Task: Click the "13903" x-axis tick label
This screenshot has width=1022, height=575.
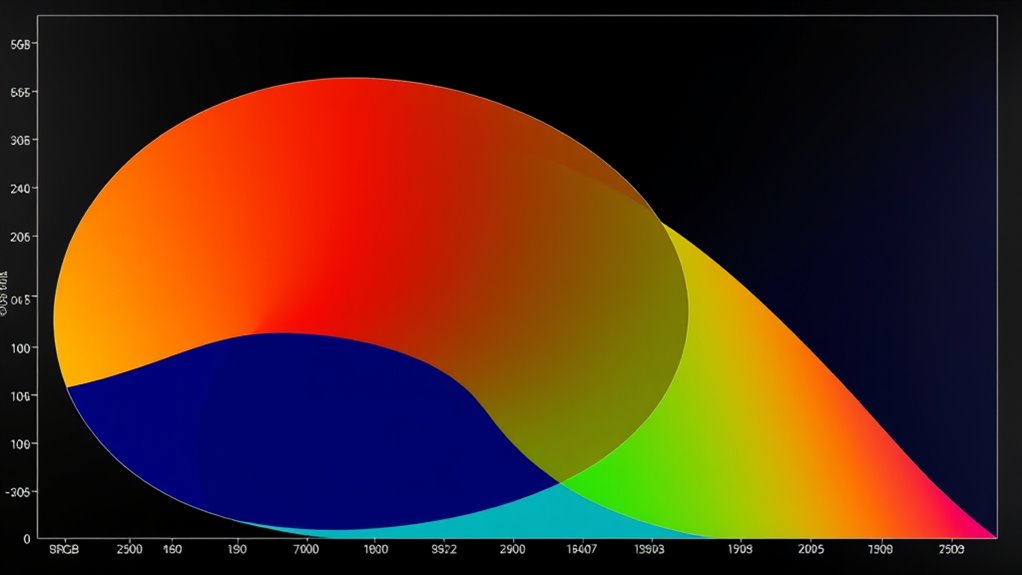Action: [649, 550]
